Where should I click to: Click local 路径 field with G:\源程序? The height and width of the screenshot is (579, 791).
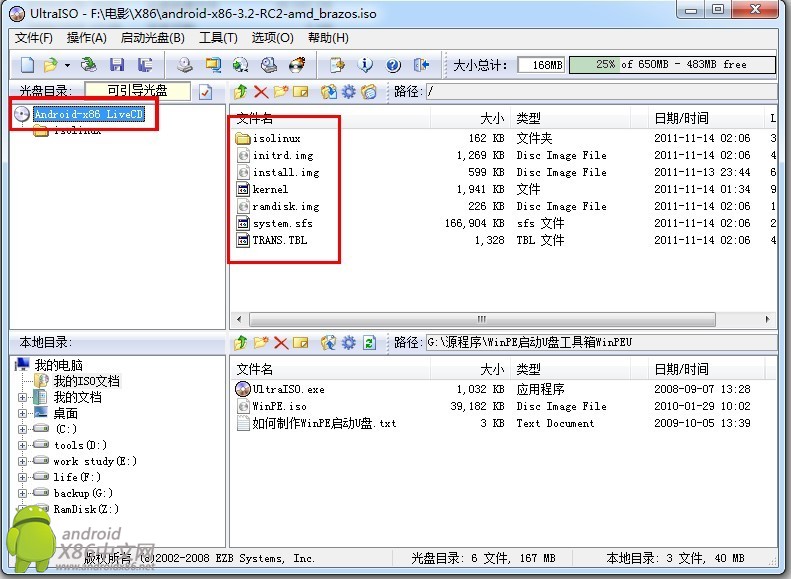pos(600,343)
